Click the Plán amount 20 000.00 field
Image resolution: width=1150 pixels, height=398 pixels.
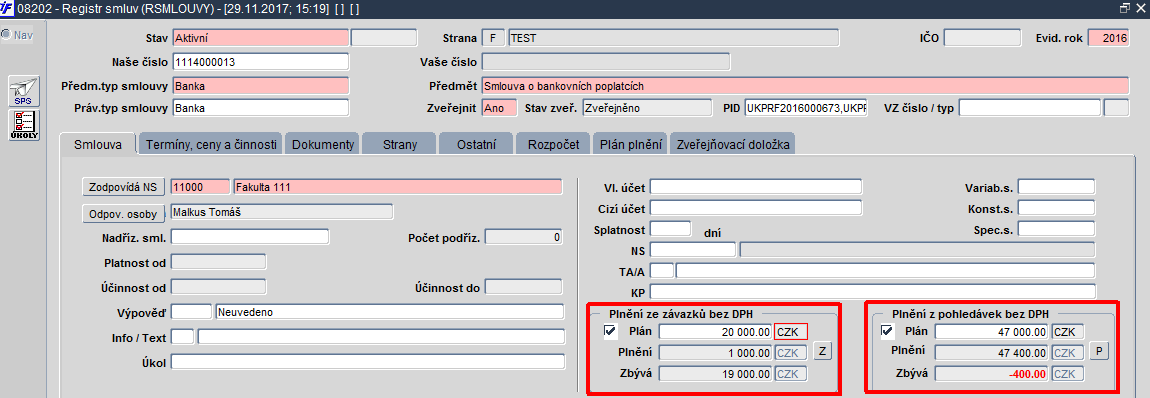click(715, 331)
